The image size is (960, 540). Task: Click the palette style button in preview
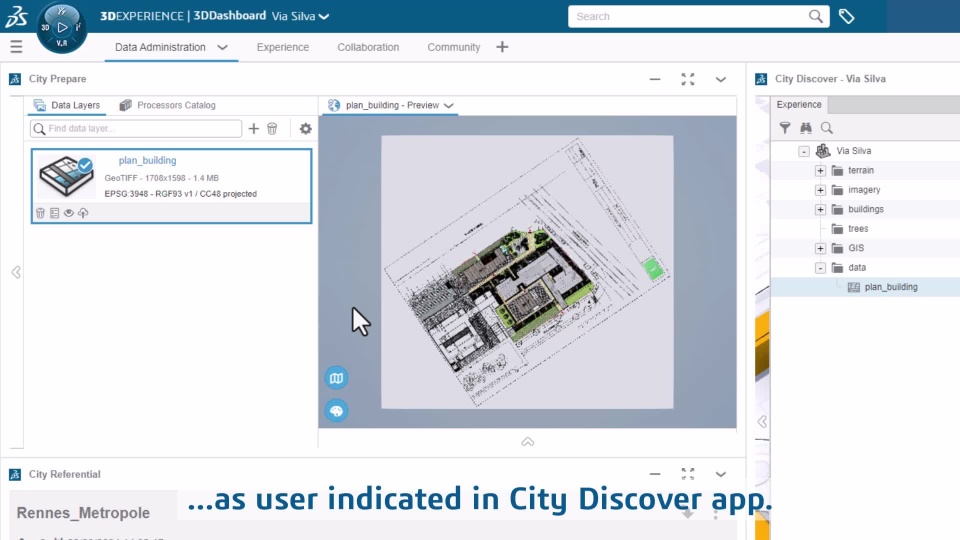pyautogui.click(x=336, y=411)
